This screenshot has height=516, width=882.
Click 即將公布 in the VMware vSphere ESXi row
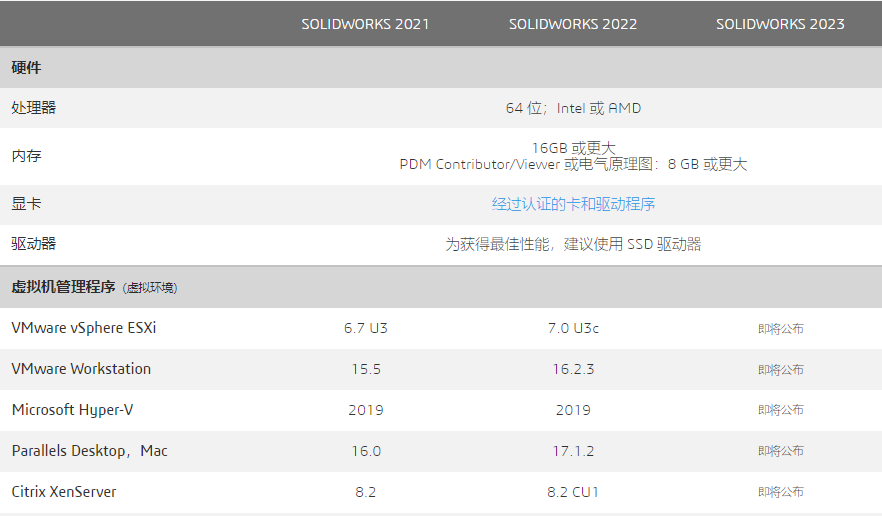[781, 329]
